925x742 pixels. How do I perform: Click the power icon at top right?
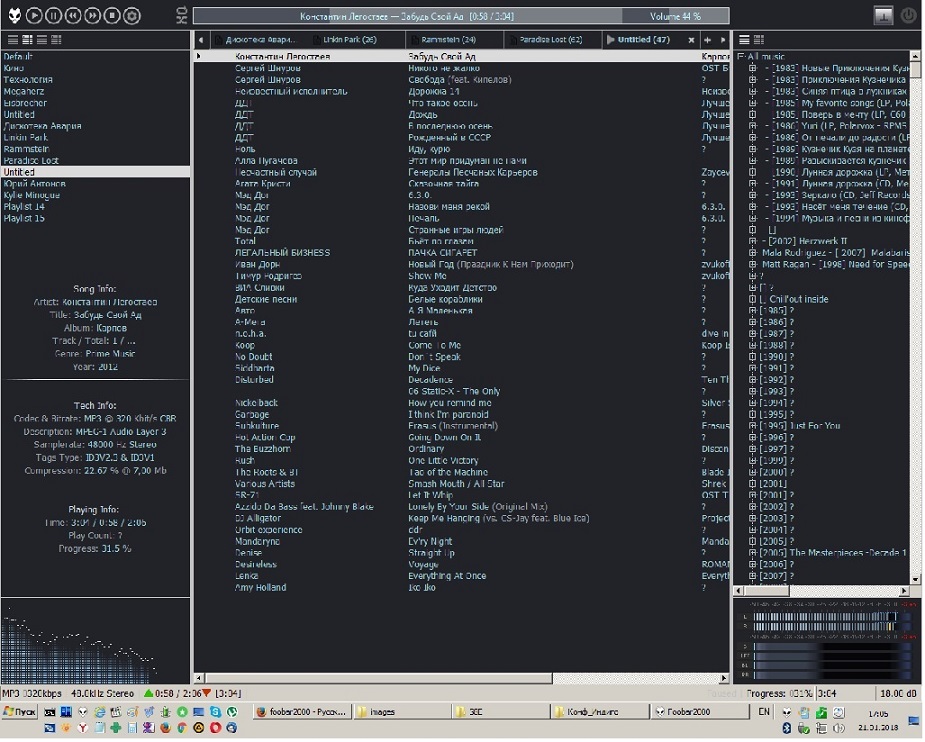click(x=908, y=15)
